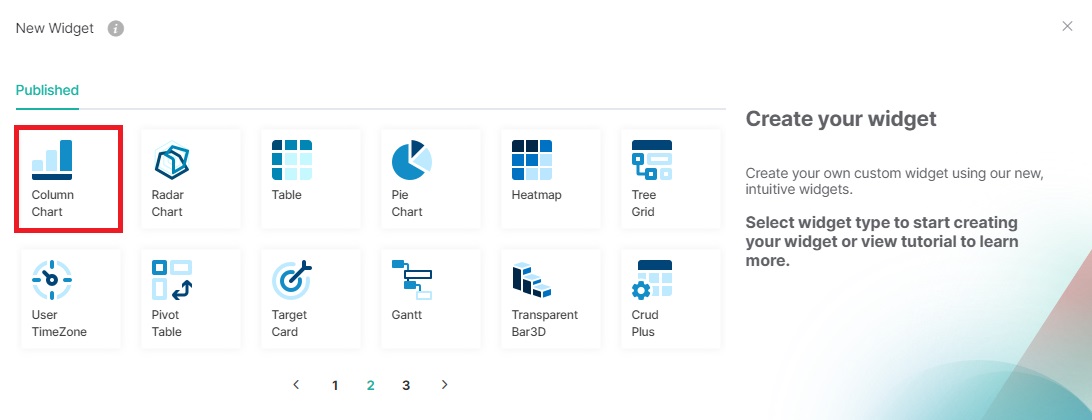Select the Tree Grid widget
This screenshot has width=1092, height=420.
pos(671,178)
